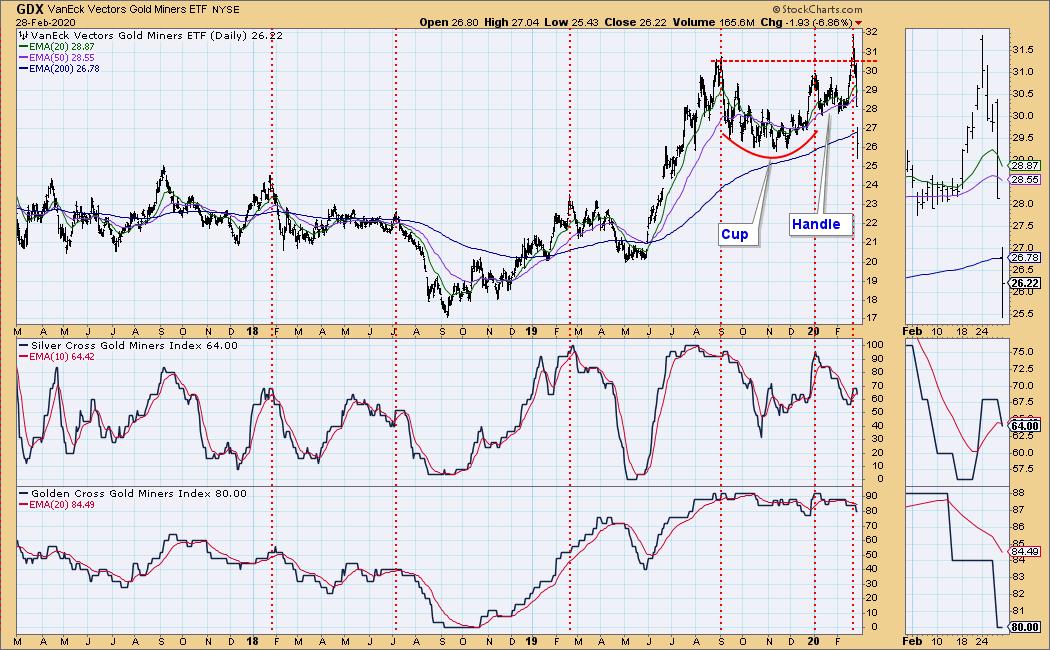Click the '18' year label on price axis

[x=252, y=331]
